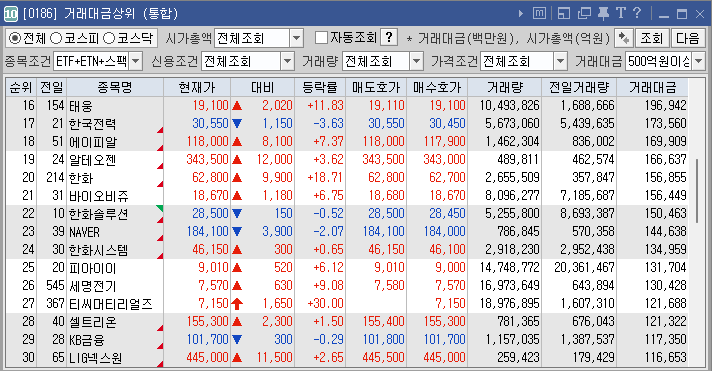
Task: Click the 다음 button
Action: click(687, 38)
